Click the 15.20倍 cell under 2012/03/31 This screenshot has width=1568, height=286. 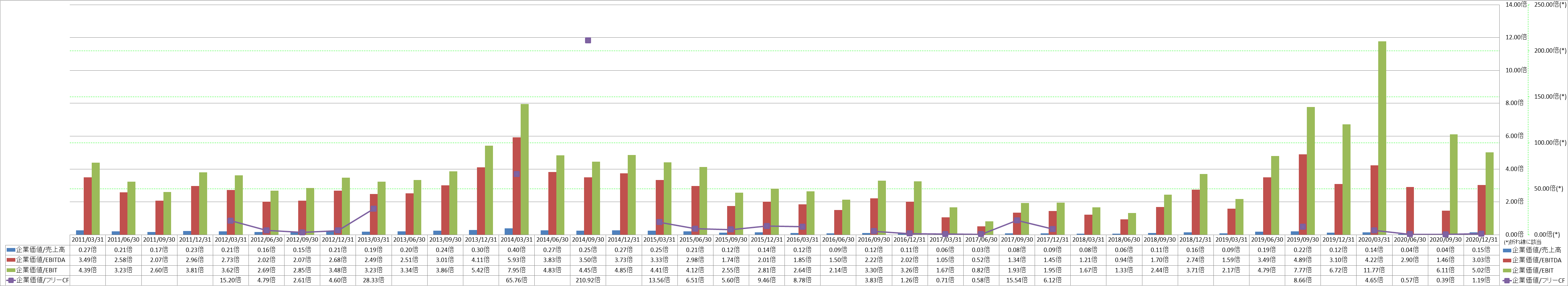(231, 281)
